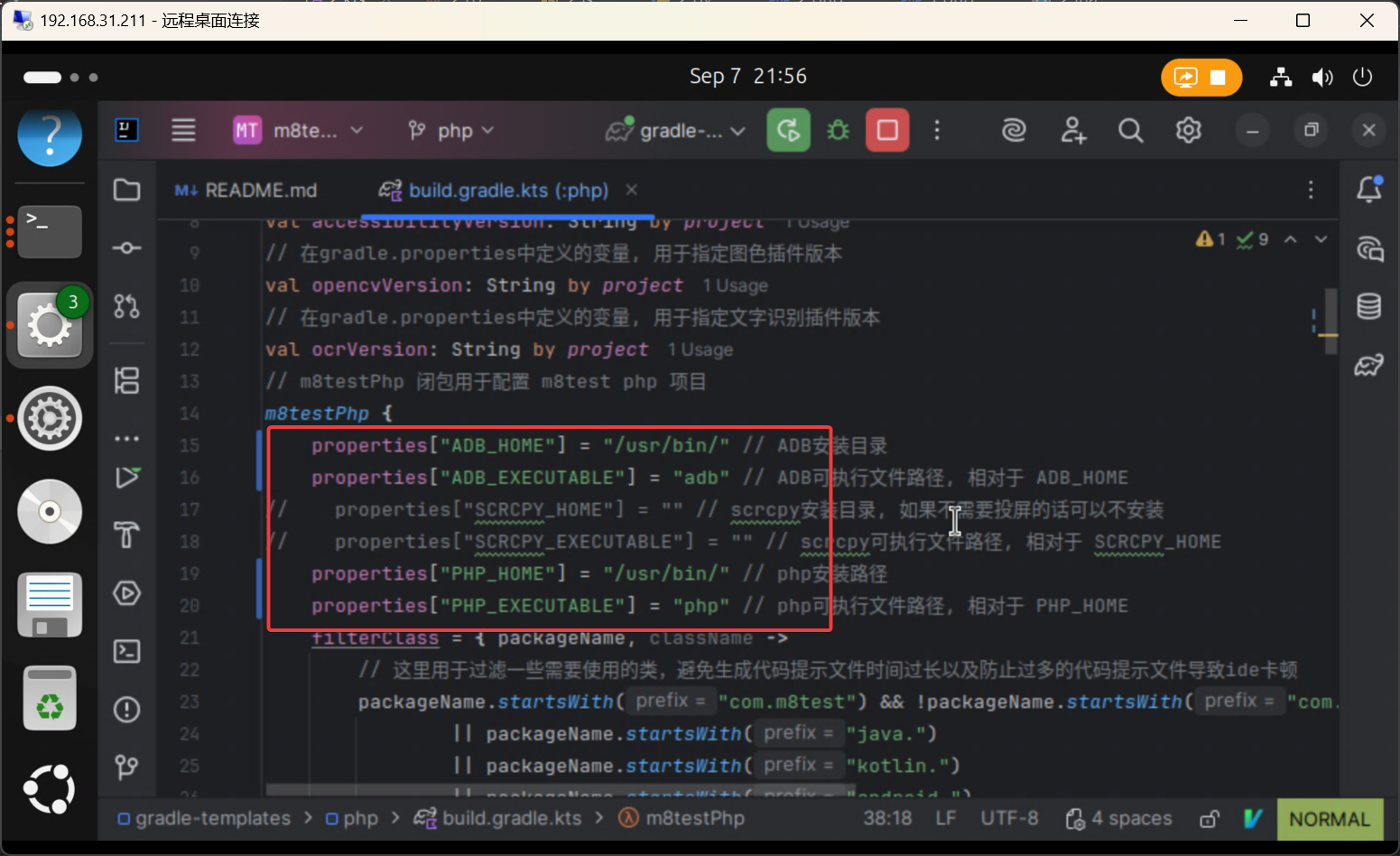Open the Notifications bell panel

pos(1368,190)
